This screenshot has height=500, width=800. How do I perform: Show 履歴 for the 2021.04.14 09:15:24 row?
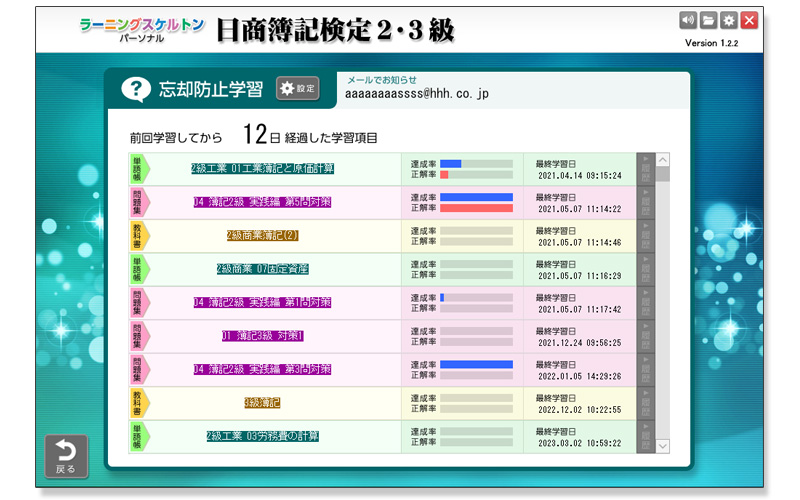[x=645, y=169]
